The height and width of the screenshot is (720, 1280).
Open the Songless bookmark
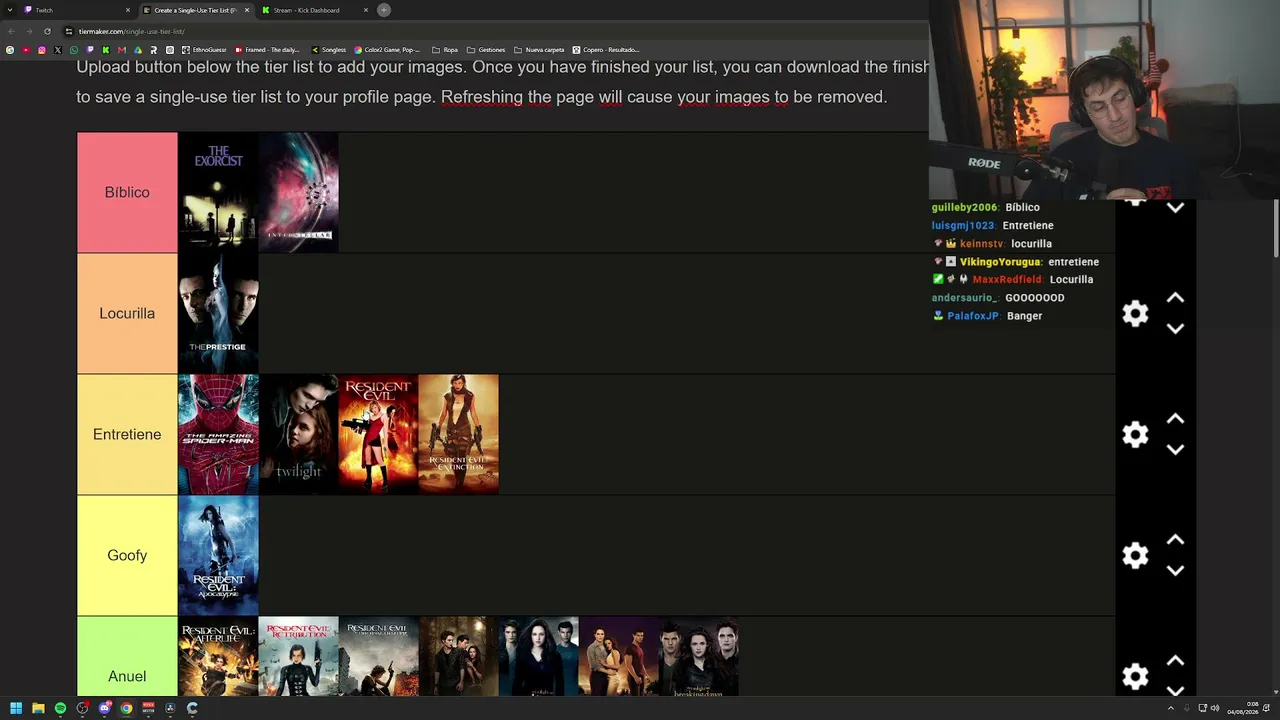tap(329, 50)
